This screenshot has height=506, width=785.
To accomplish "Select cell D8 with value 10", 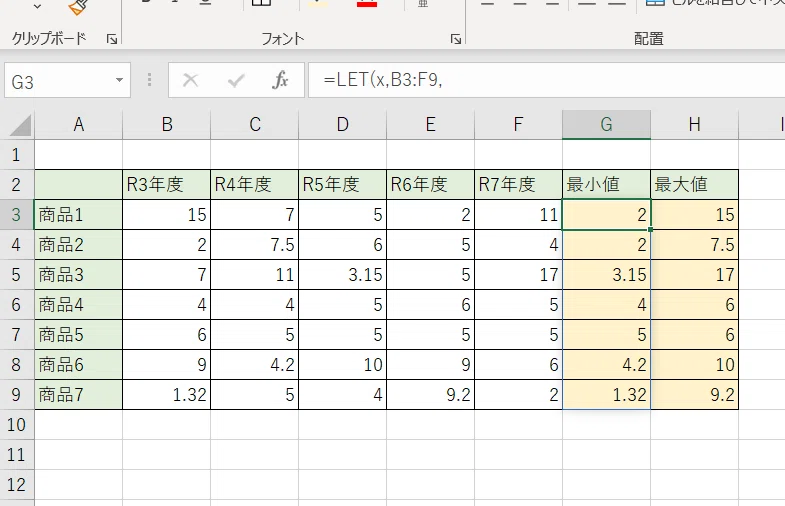I will click(x=343, y=365).
